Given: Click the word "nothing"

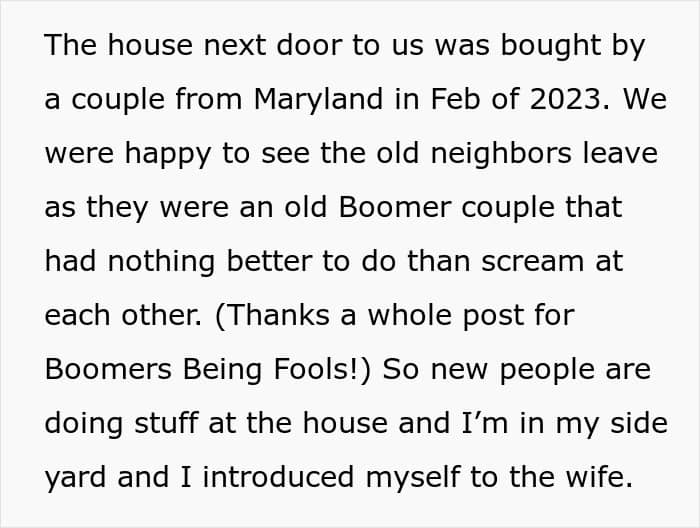Looking at the screenshot, I should tap(161, 262).
